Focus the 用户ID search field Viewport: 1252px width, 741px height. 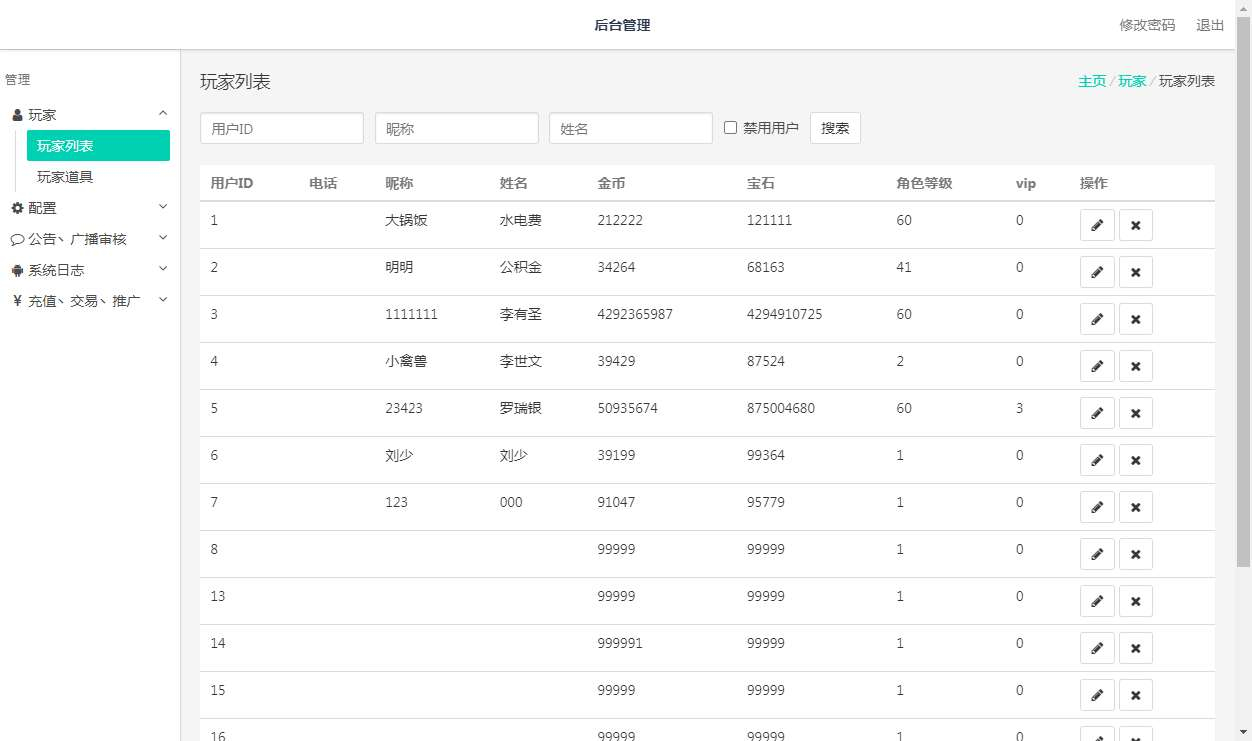(282, 128)
